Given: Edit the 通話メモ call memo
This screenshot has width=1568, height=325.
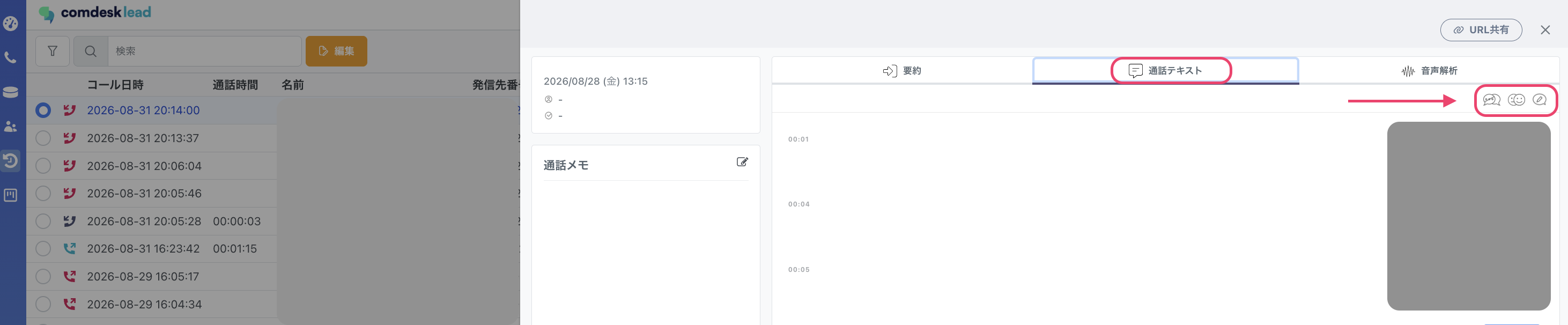Looking at the screenshot, I should (742, 162).
